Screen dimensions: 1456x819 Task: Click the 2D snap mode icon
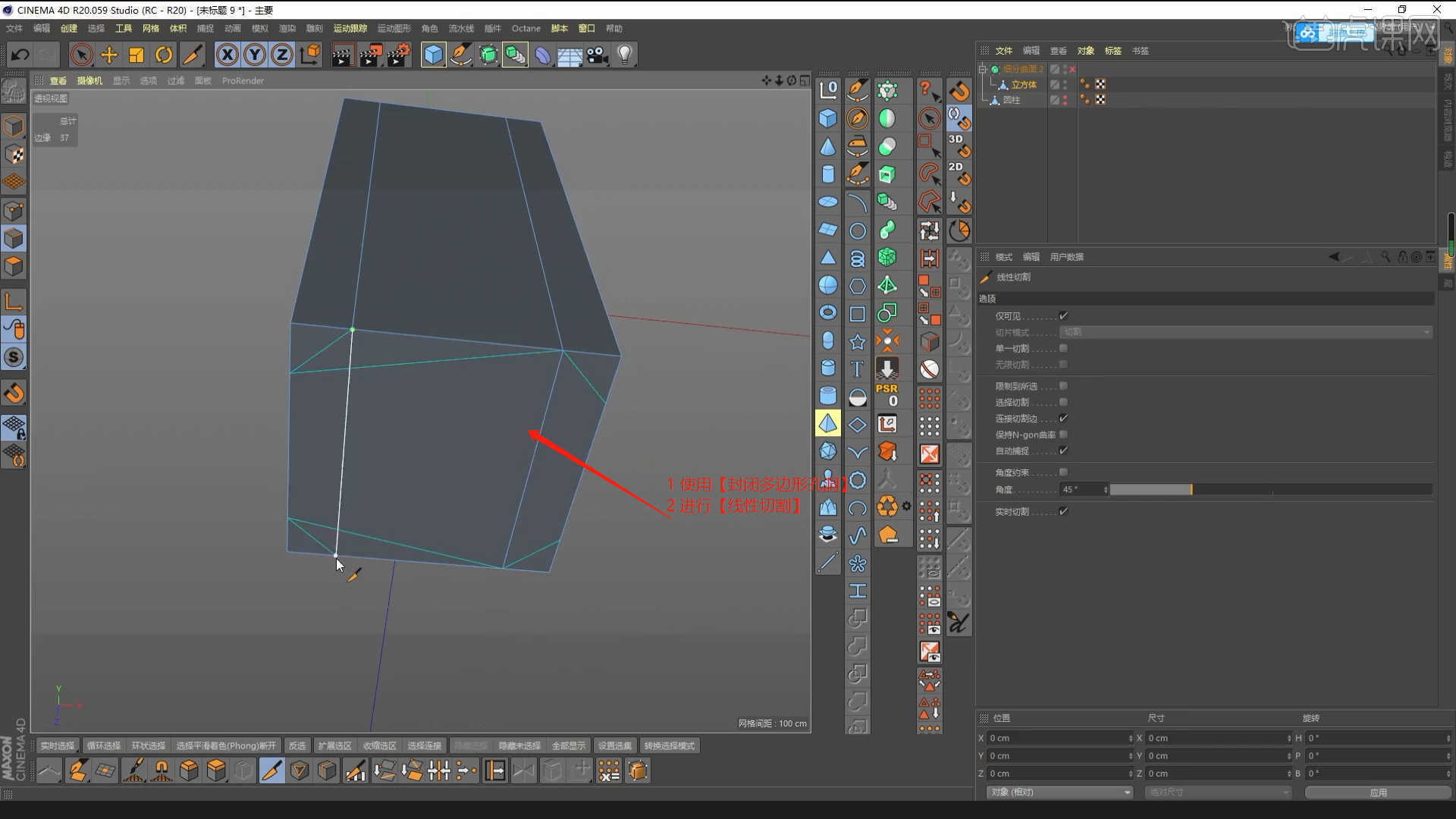pos(959,173)
